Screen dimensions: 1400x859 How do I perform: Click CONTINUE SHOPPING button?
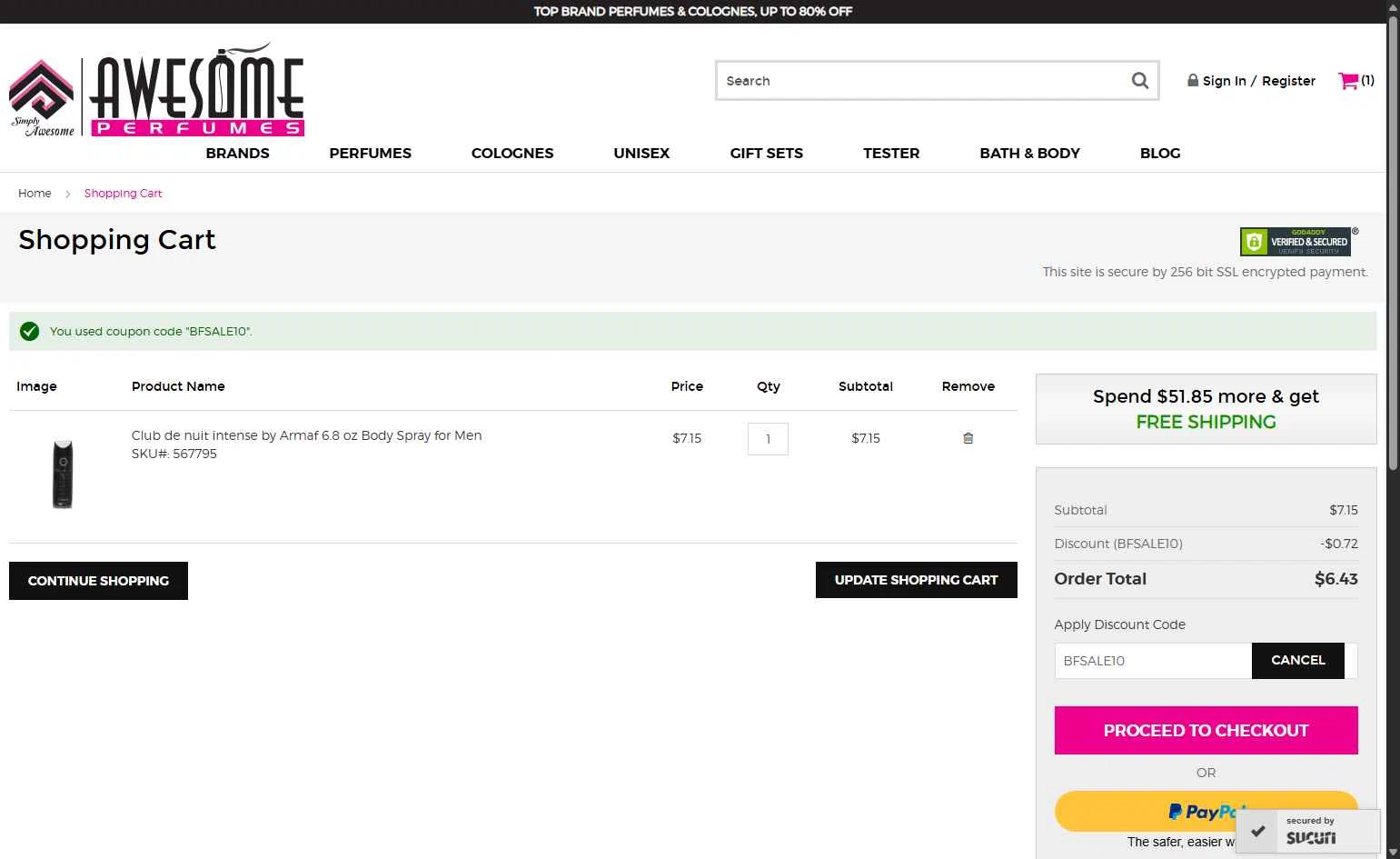coord(98,581)
